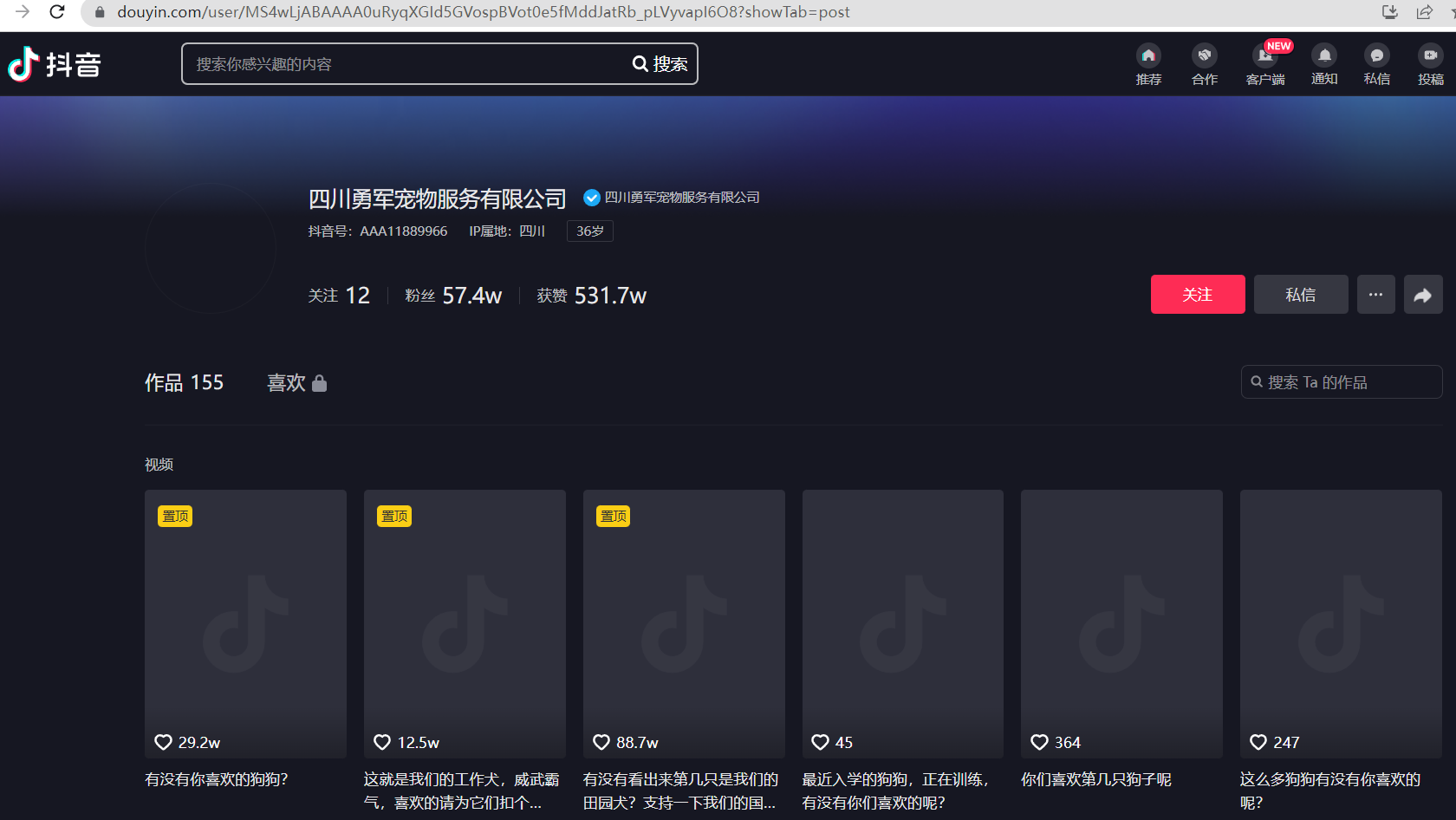Switch to the 喜欢 tab

pos(286,382)
